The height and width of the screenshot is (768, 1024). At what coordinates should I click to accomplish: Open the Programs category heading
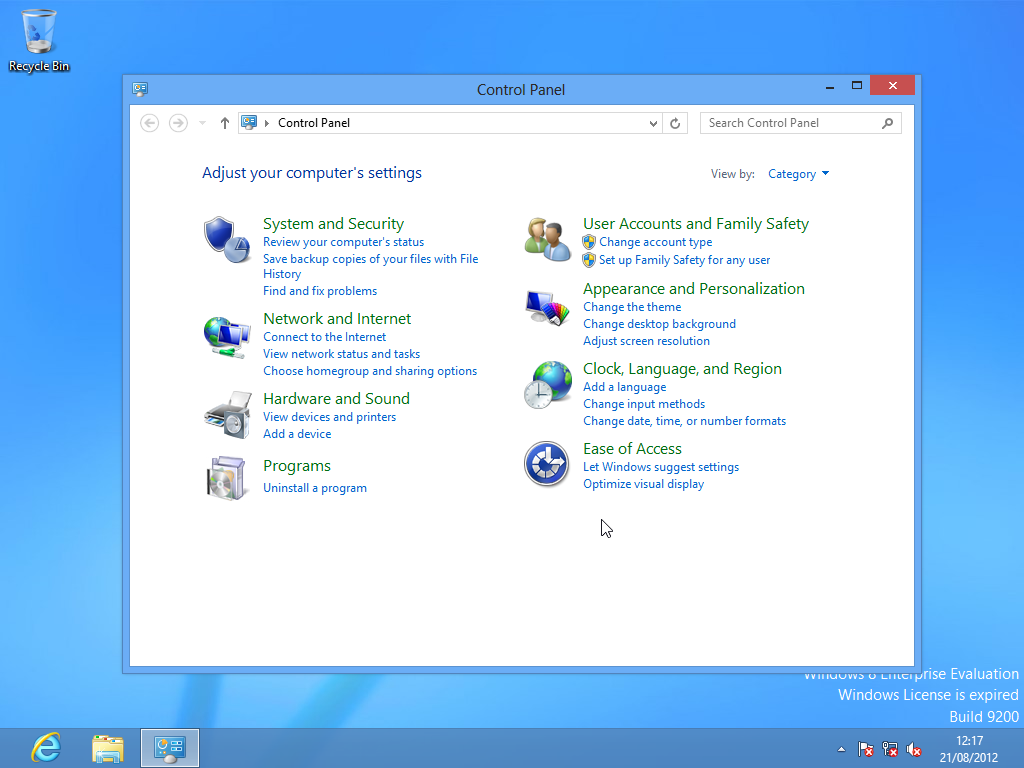pyautogui.click(x=296, y=466)
